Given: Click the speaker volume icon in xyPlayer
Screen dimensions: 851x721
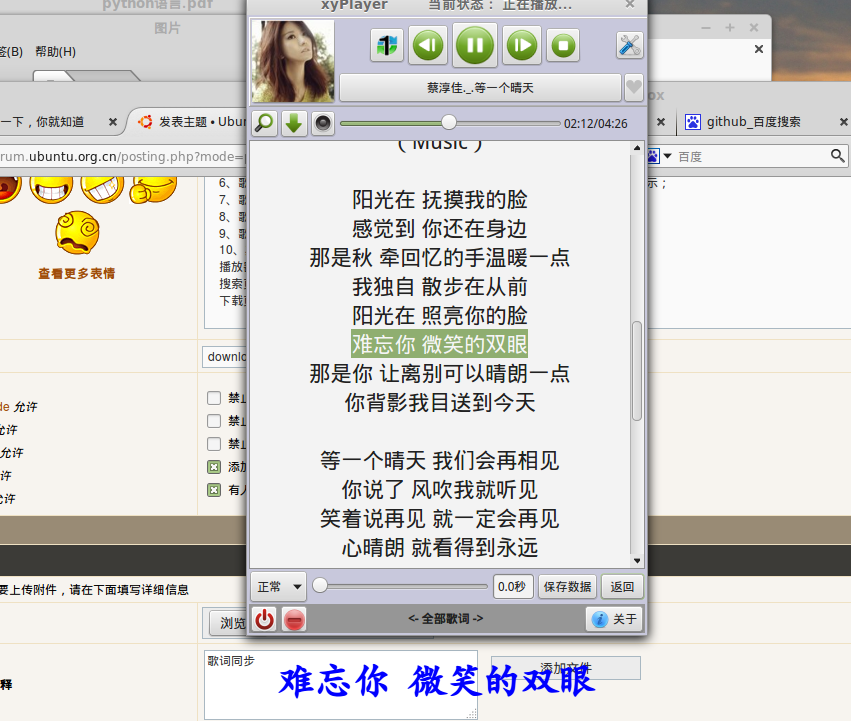Looking at the screenshot, I should pyautogui.click(x=323, y=123).
